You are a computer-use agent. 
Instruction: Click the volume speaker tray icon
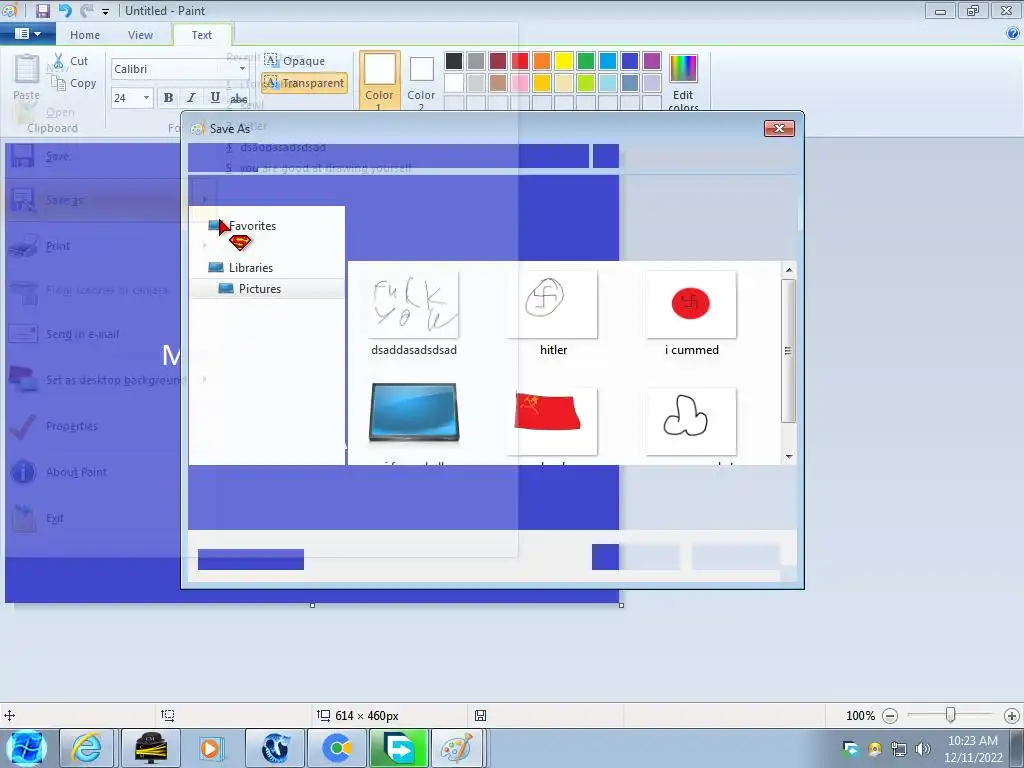click(923, 748)
